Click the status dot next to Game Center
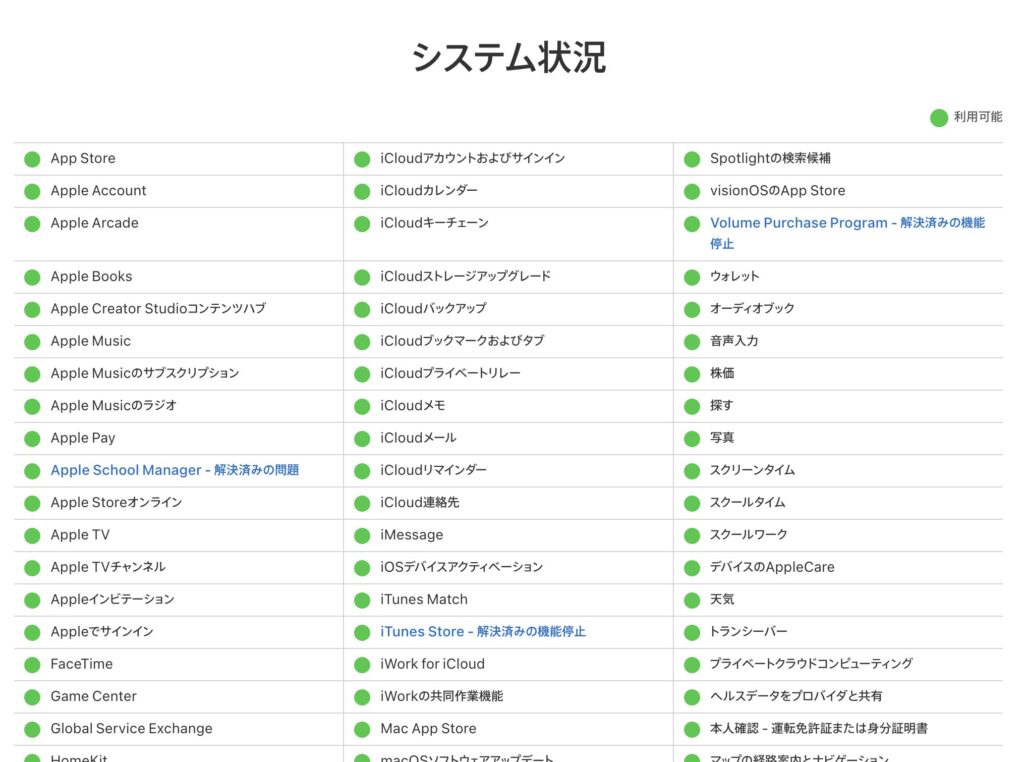Image resolution: width=1024 pixels, height=762 pixels. [32, 697]
